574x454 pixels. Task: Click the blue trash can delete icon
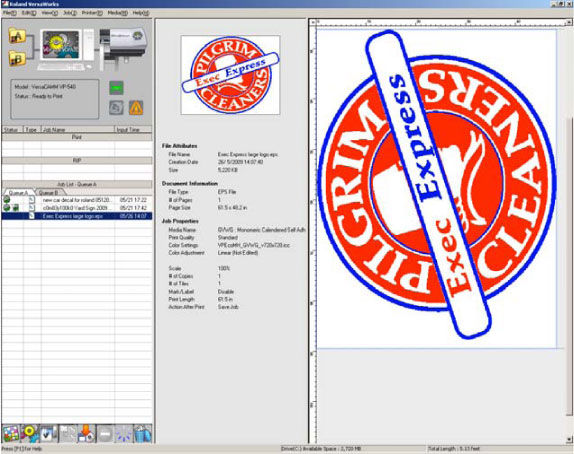pos(142,433)
